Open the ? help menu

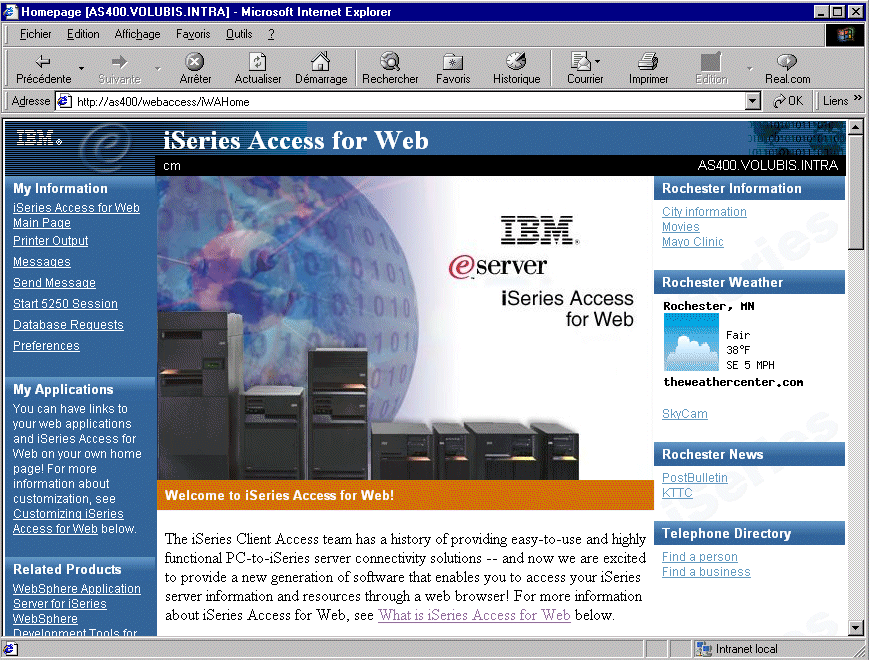[x=271, y=34]
